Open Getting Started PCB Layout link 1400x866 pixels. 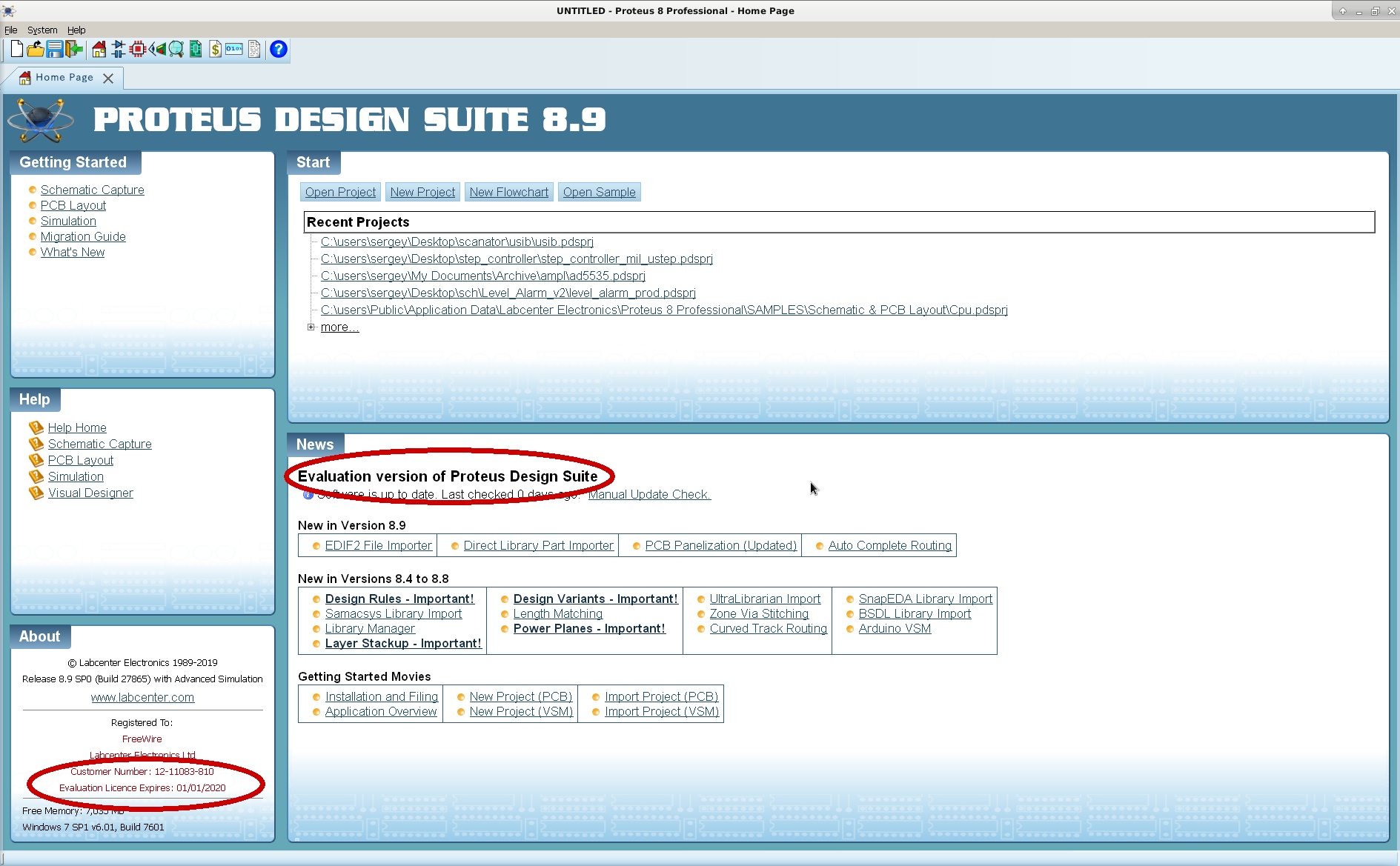[x=73, y=205]
